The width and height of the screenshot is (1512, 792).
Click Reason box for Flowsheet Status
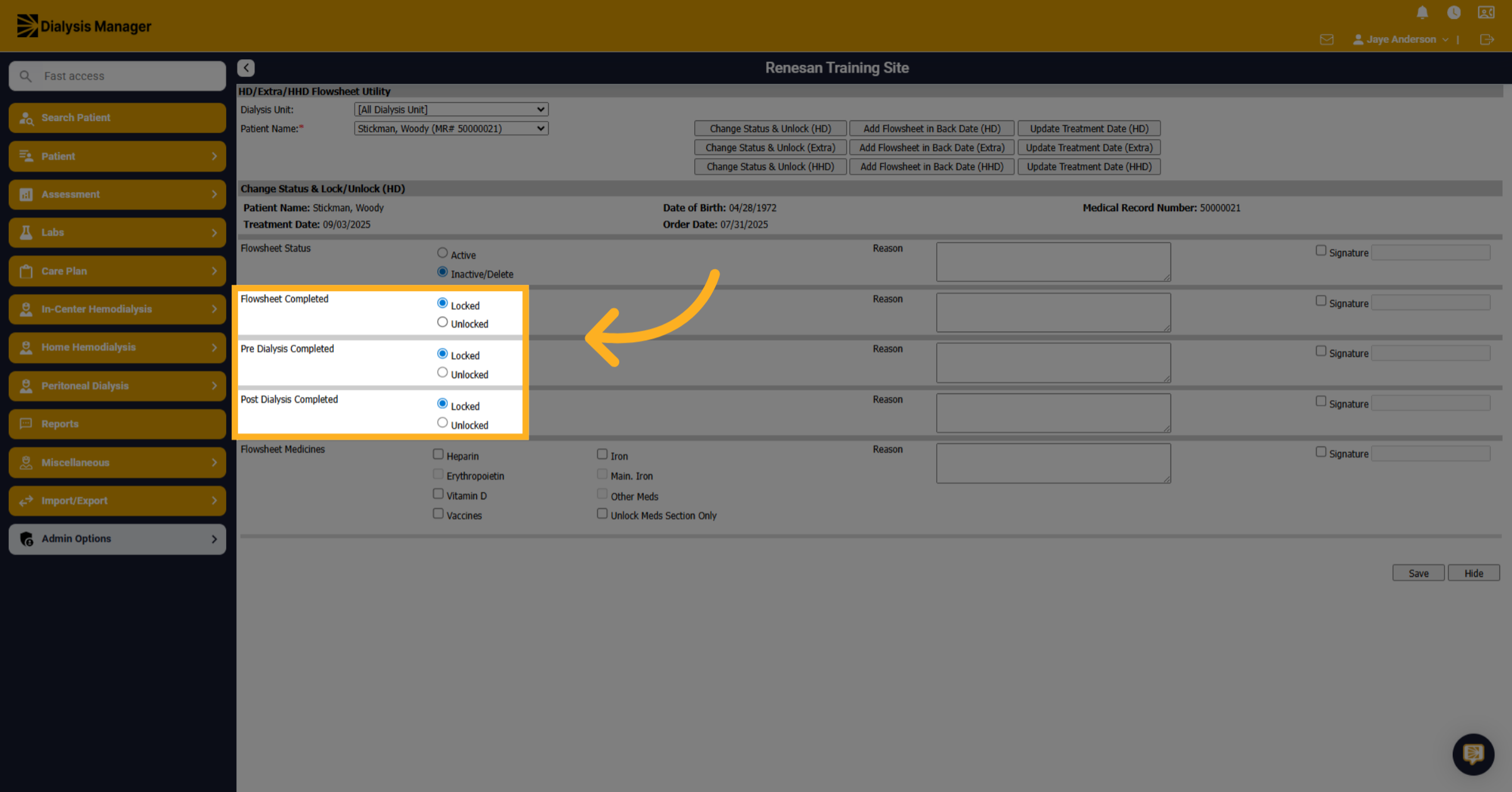[1053, 261]
